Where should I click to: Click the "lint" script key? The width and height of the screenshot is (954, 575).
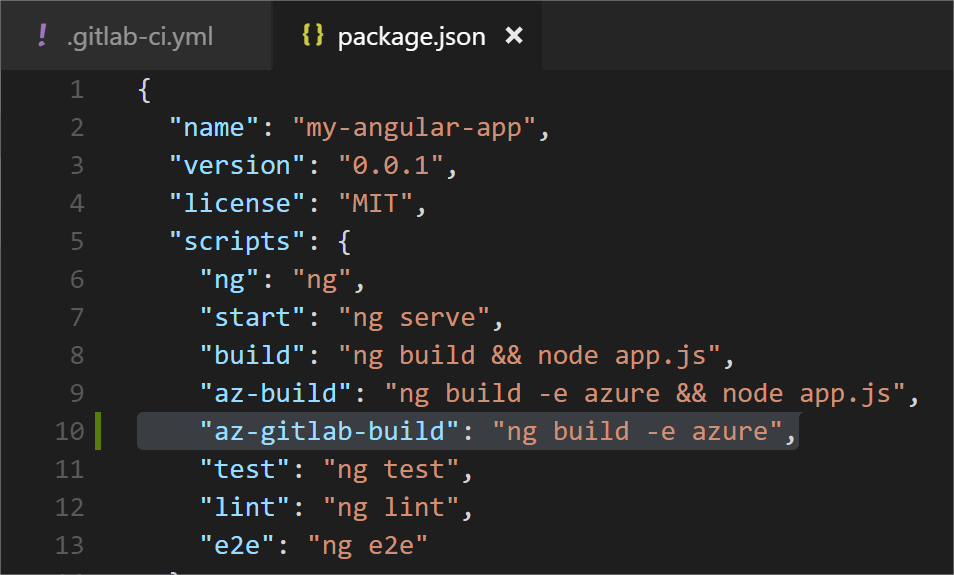[x=245, y=507]
